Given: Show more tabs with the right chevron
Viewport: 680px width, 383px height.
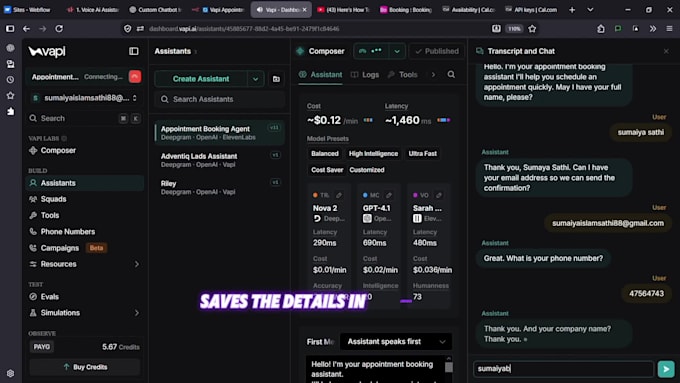Looking at the screenshot, I should [x=433, y=75].
